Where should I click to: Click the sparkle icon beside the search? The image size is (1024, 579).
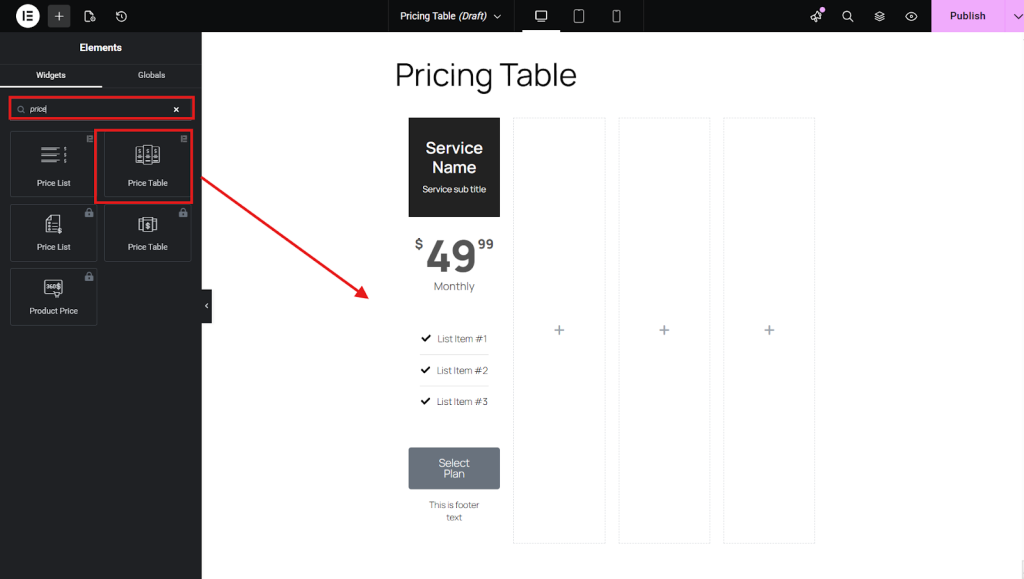click(816, 16)
